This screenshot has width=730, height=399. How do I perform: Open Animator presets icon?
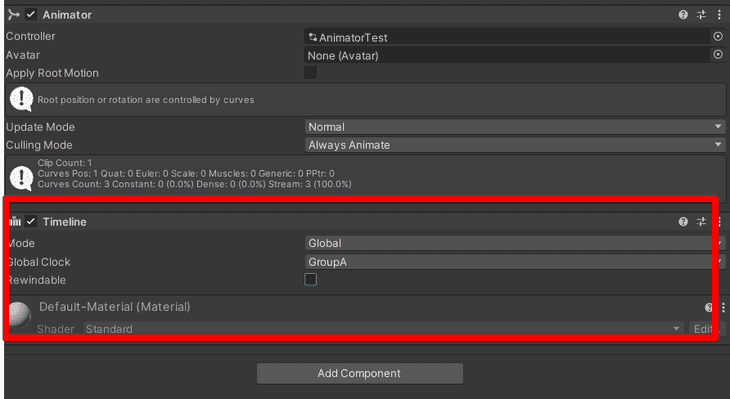(x=701, y=14)
